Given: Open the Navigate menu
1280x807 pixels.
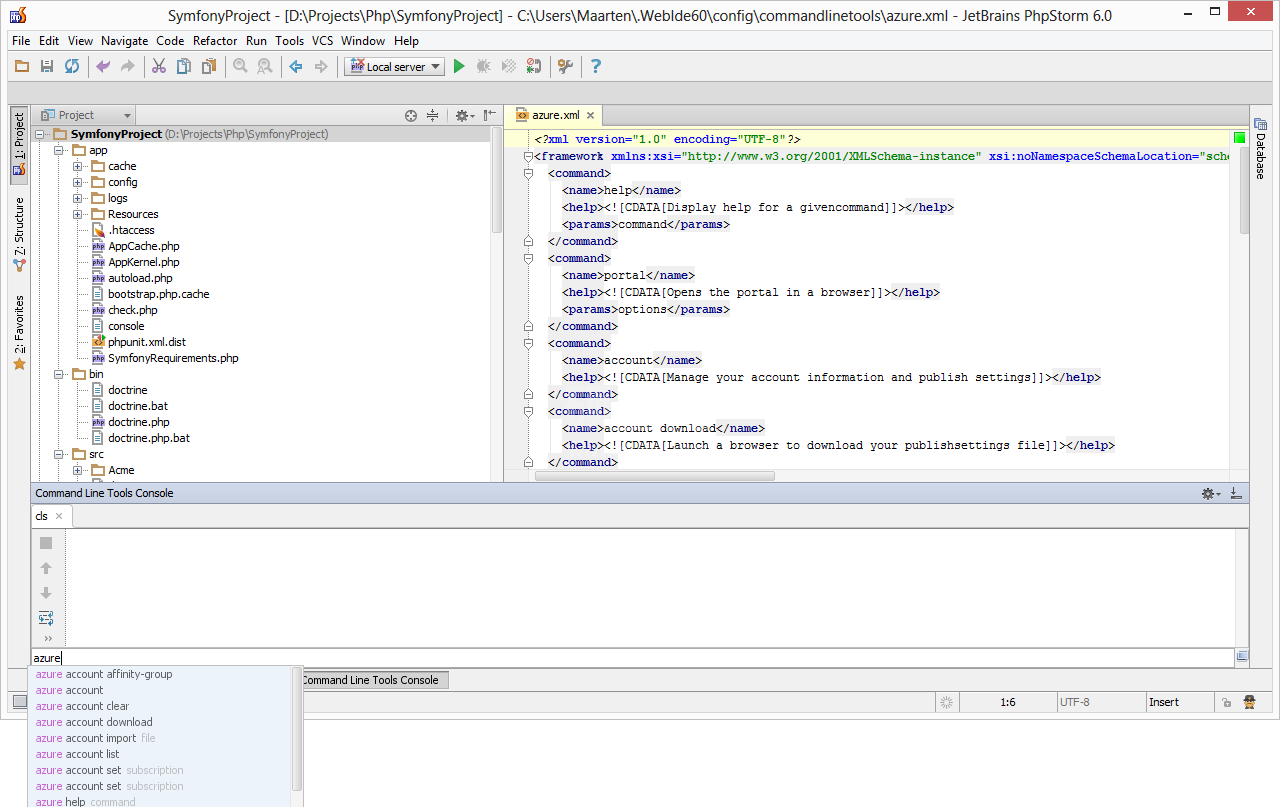Looking at the screenshot, I should click(124, 41).
